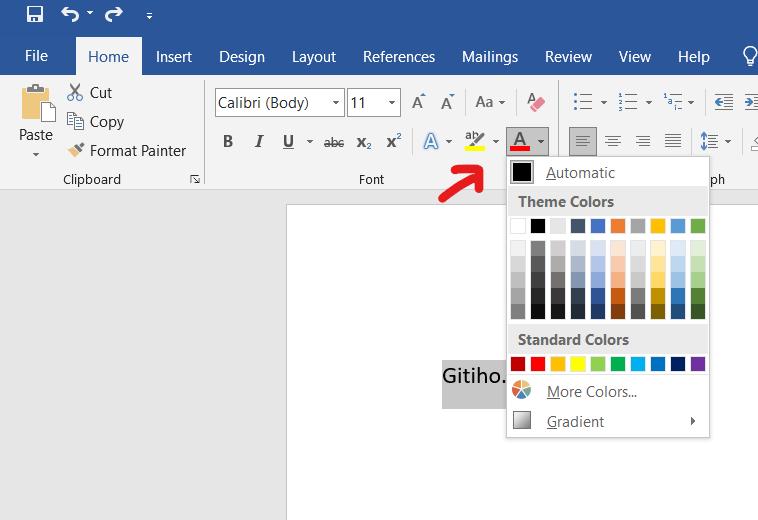Viewport: 758px width, 520px height.
Task: Pick the yellow standard color swatch
Action: [577, 364]
